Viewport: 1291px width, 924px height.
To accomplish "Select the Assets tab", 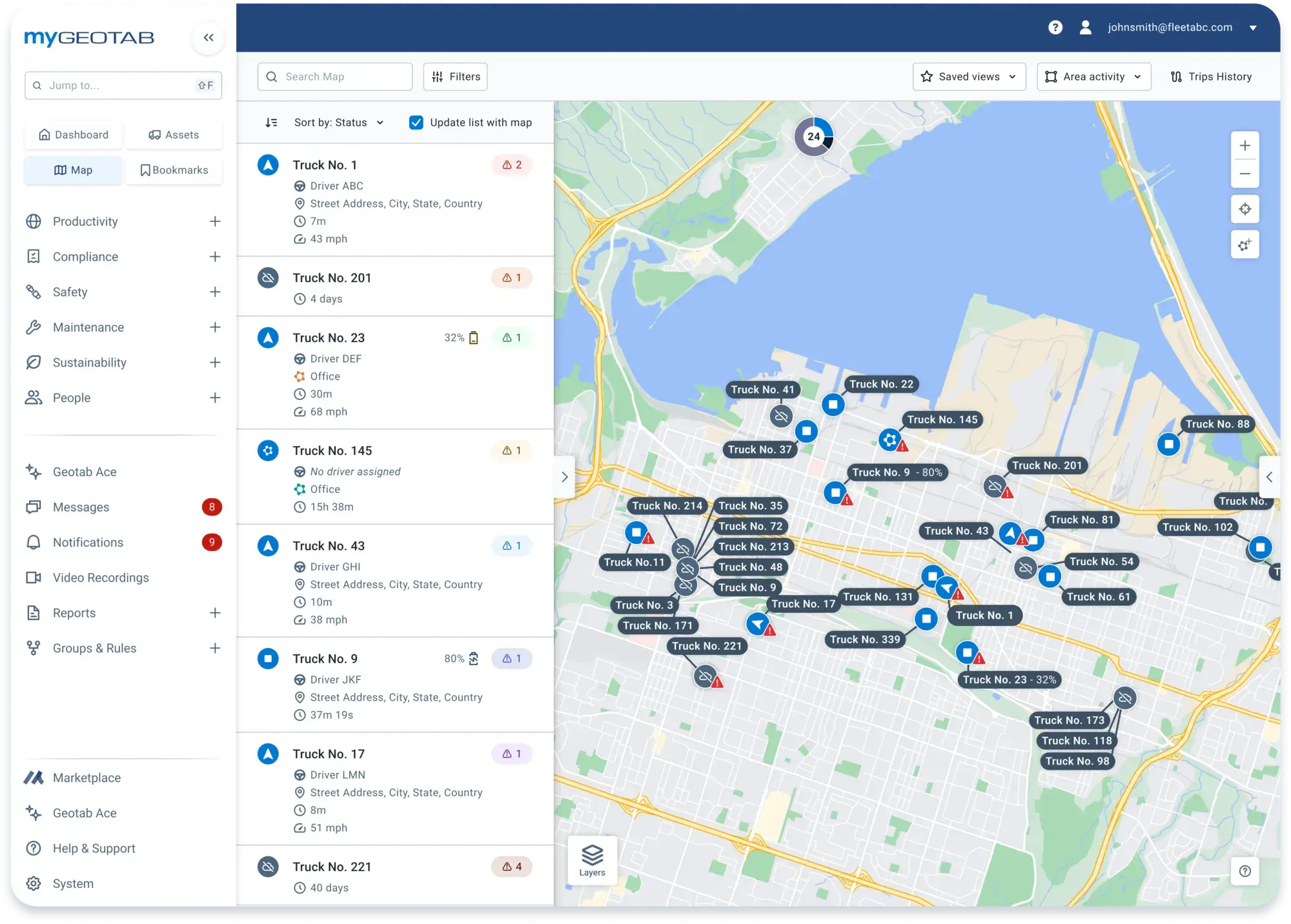I will click(174, 134).
